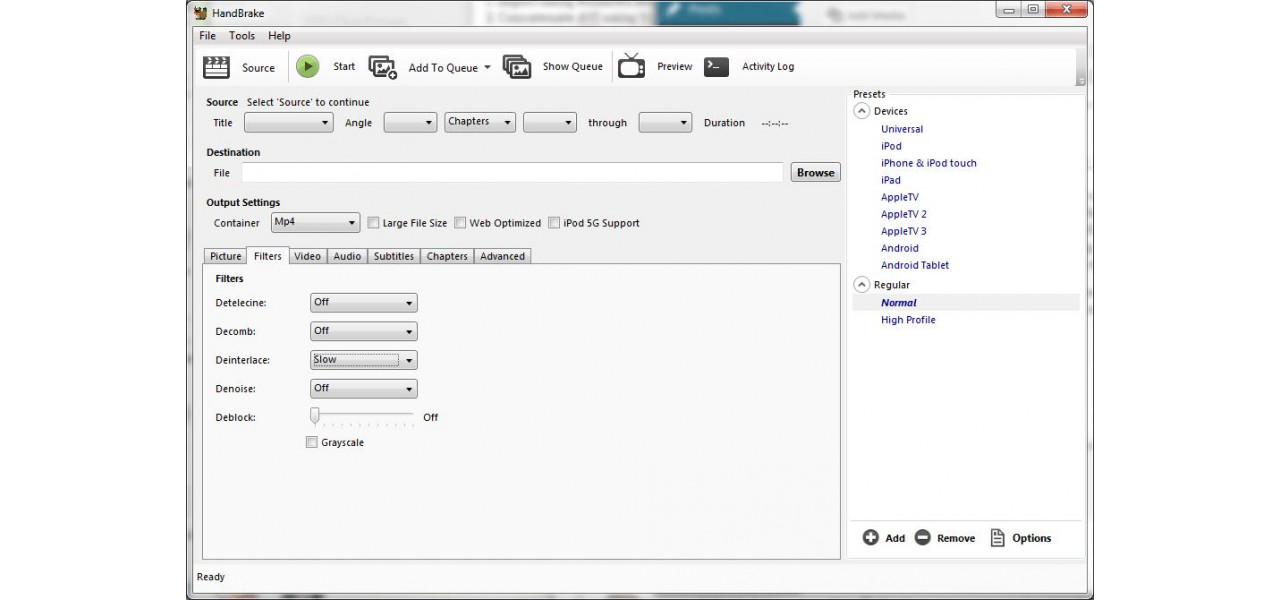Image resolution: width=1280 pixels, height=600 pixels.
Task: Switch to the Subtitles tab
Action: 394,256
